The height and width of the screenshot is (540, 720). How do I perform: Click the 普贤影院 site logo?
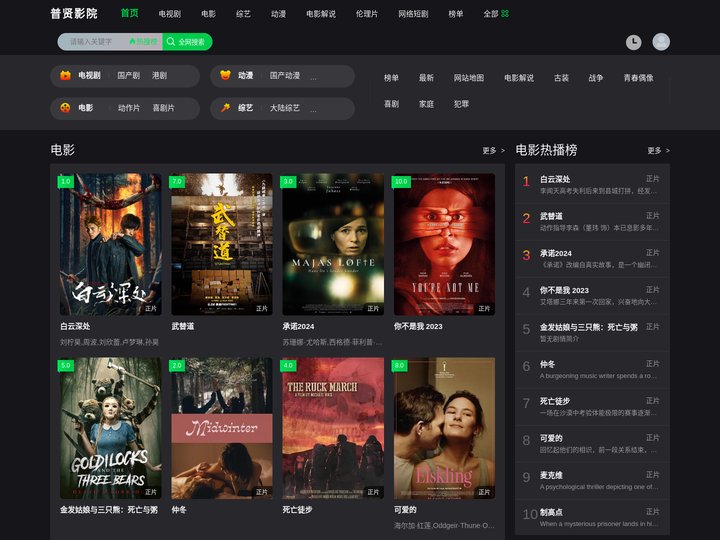(74, 13)
